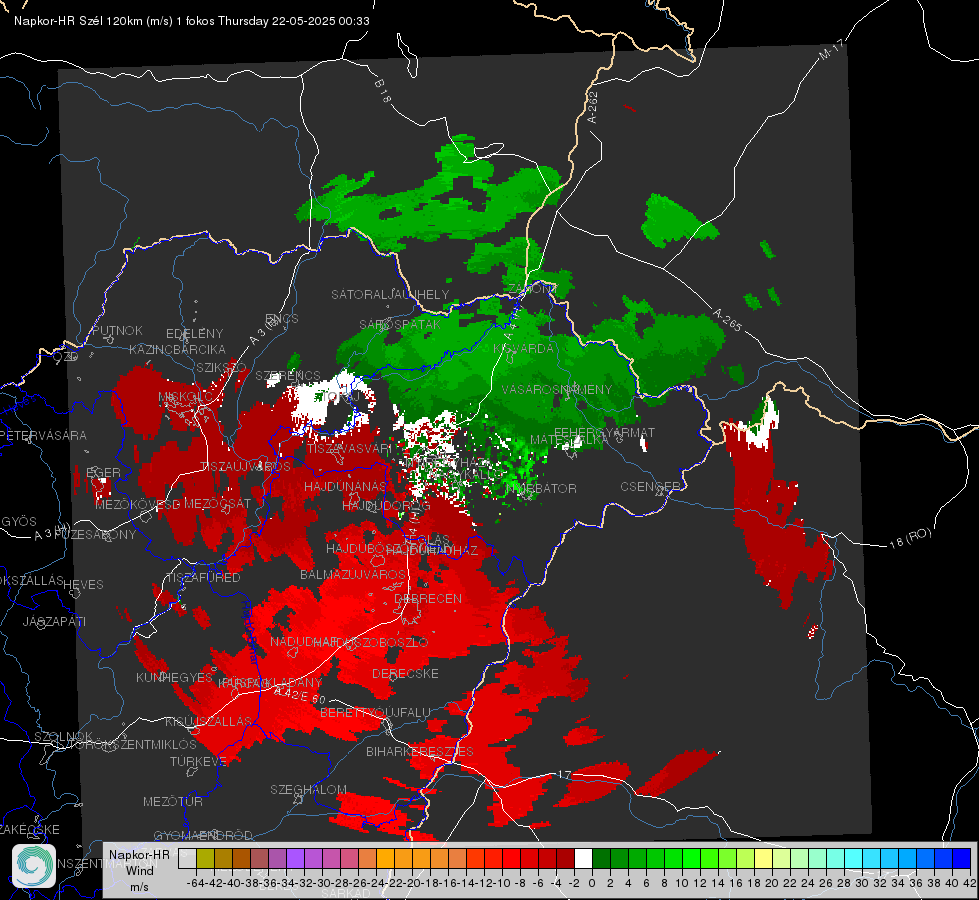Click the EGER city label
This screenshot has height=900, width=979.
[x=103, y=473]
